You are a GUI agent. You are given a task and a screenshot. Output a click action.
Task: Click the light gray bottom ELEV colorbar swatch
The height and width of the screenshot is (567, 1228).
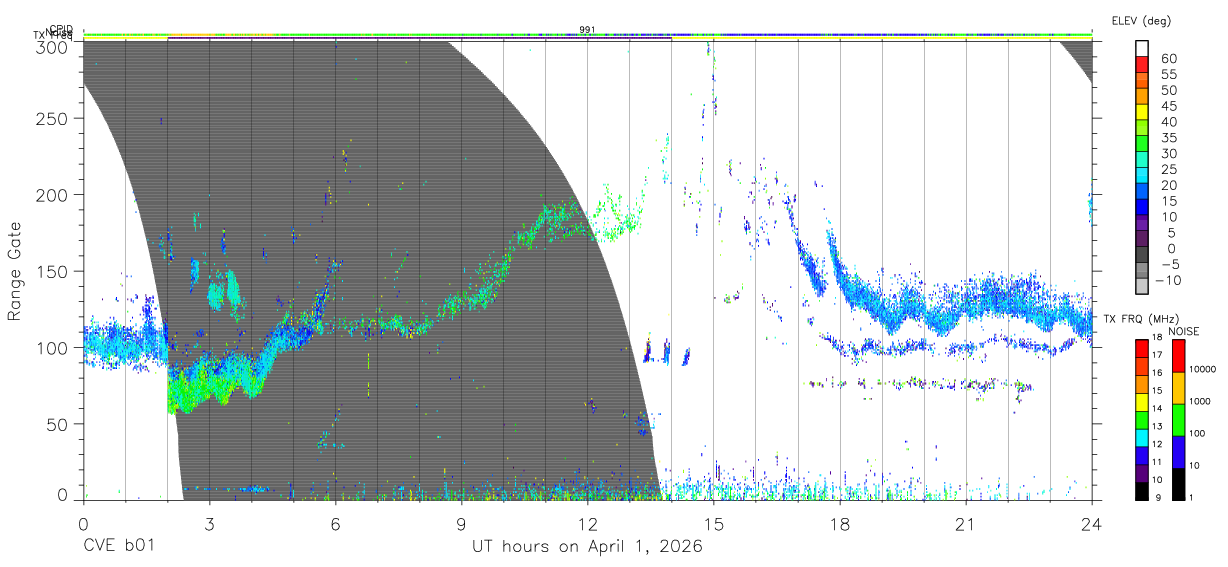[x=1142, y=286]
